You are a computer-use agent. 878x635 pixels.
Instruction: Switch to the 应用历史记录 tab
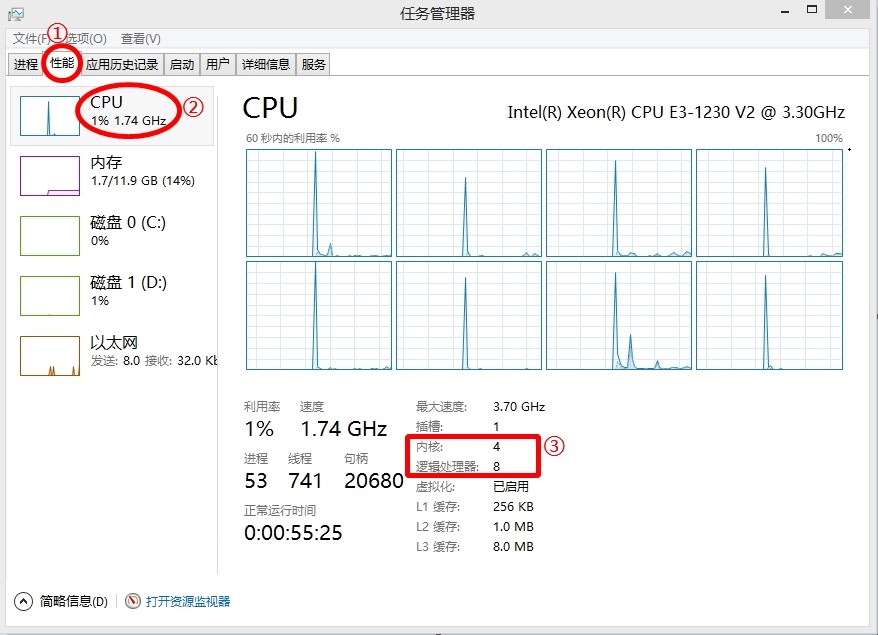122,64
